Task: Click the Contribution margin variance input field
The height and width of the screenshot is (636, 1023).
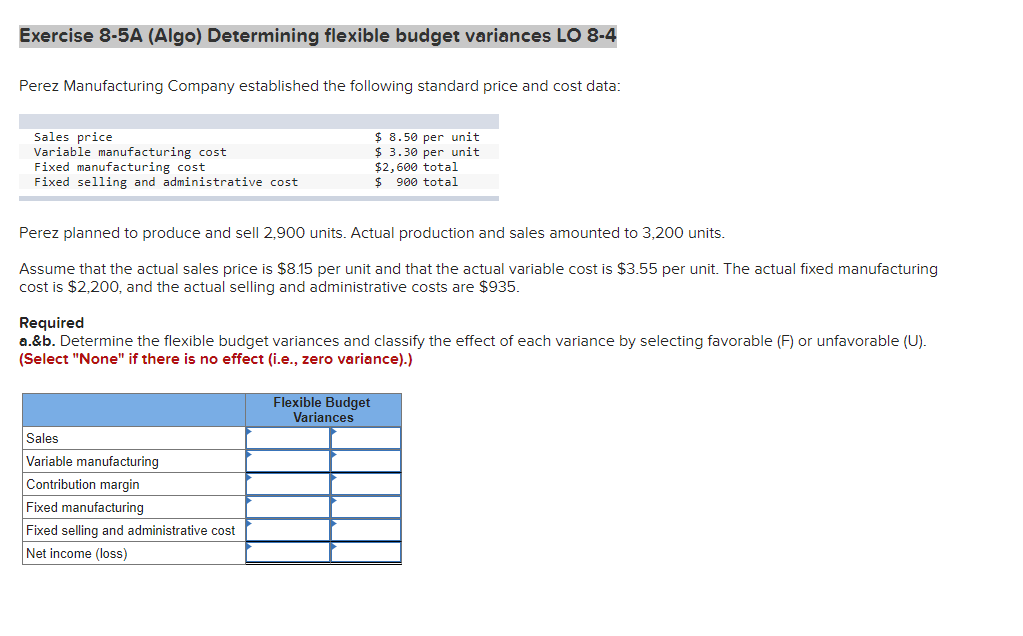Action: [287, 484]
